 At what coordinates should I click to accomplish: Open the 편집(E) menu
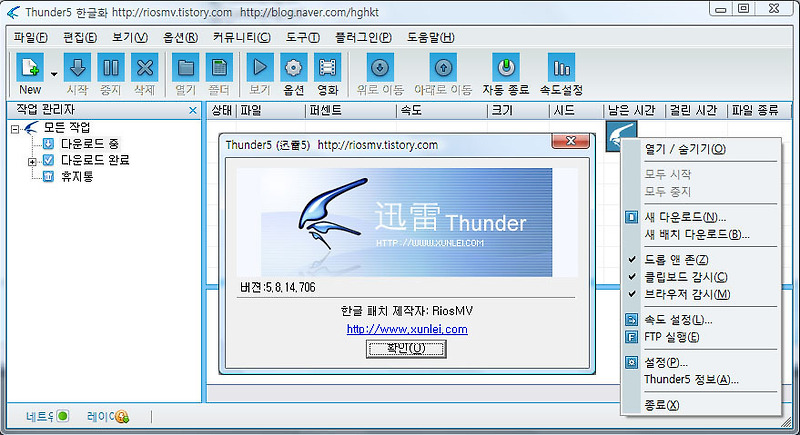pyautogui.click(x=80, y=37)
